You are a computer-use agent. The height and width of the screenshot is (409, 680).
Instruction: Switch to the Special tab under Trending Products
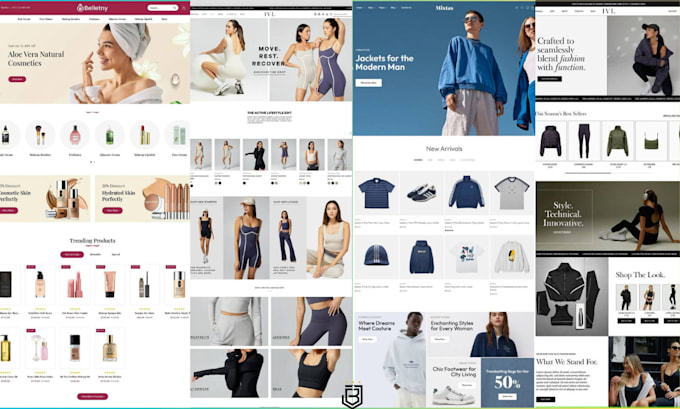116,255
